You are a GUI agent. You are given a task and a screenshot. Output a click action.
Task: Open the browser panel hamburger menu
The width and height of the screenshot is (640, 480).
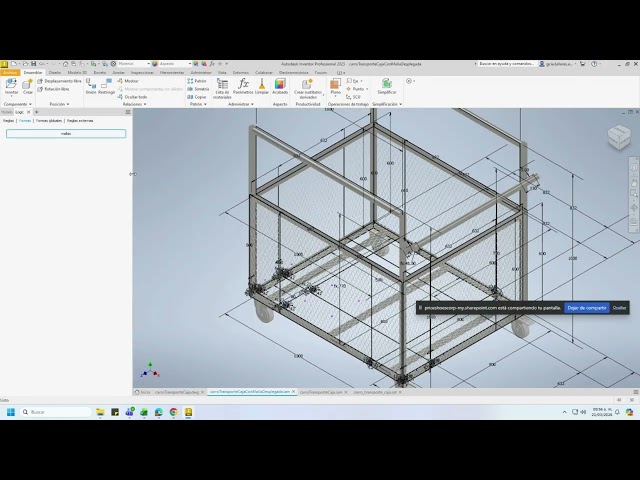coord(128,112)
